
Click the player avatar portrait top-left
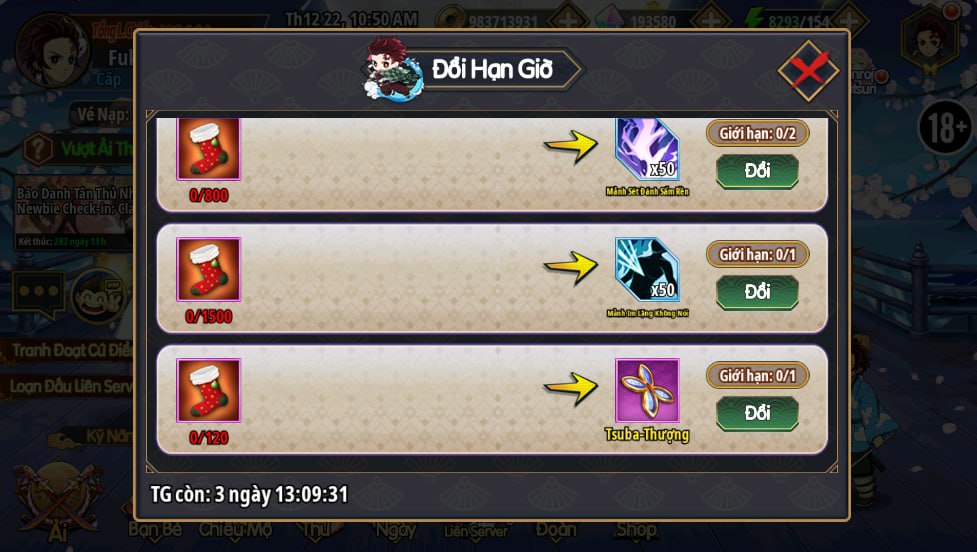[x=52, y=52]
